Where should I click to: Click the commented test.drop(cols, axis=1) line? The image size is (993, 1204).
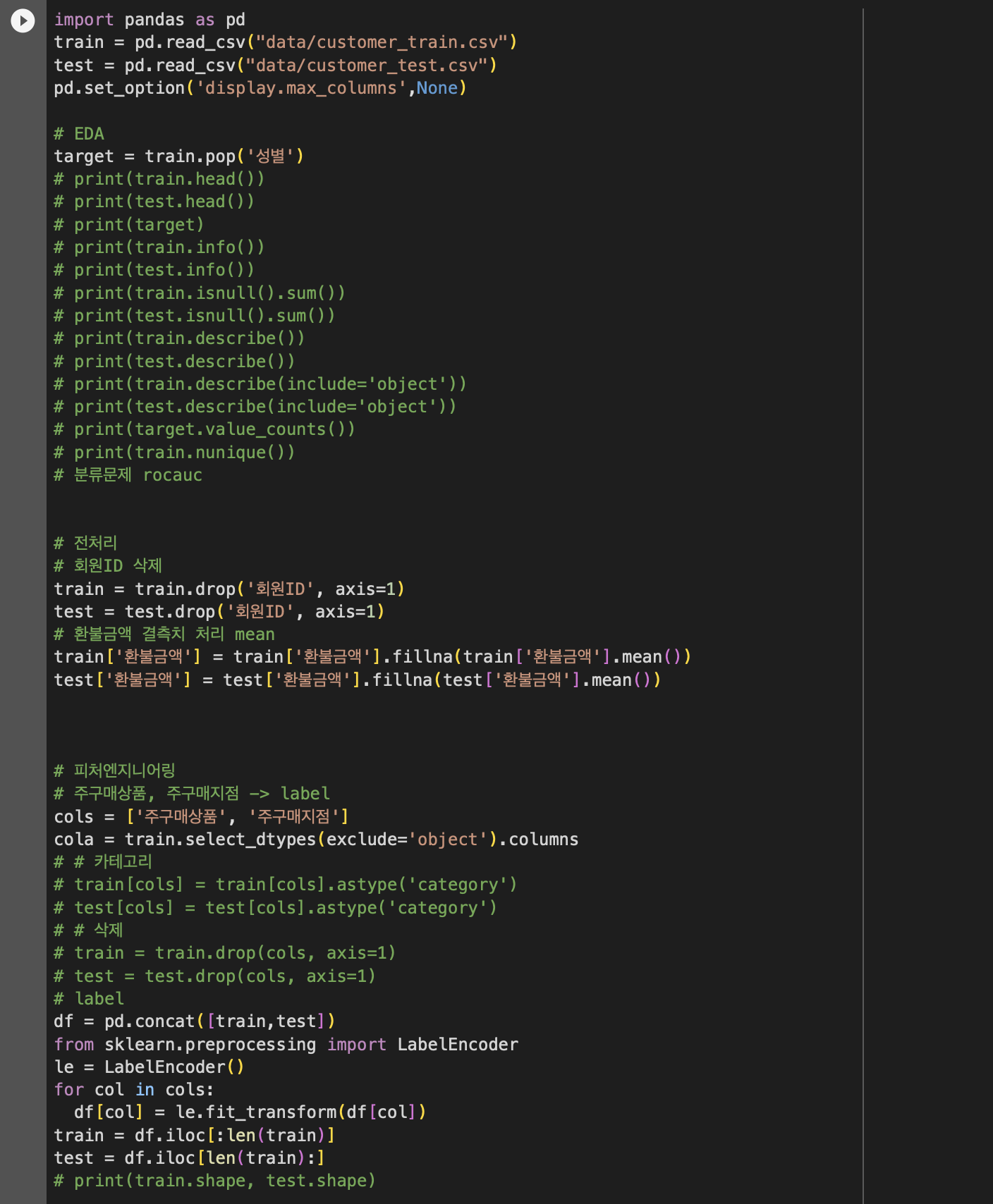215,976
